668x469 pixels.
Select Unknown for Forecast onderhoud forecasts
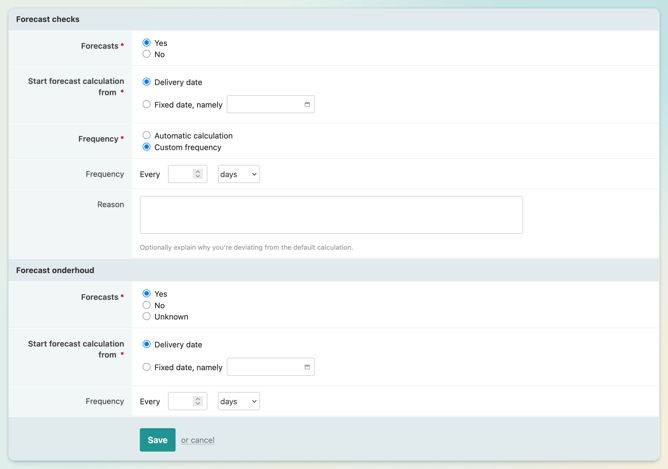[147, 316]
